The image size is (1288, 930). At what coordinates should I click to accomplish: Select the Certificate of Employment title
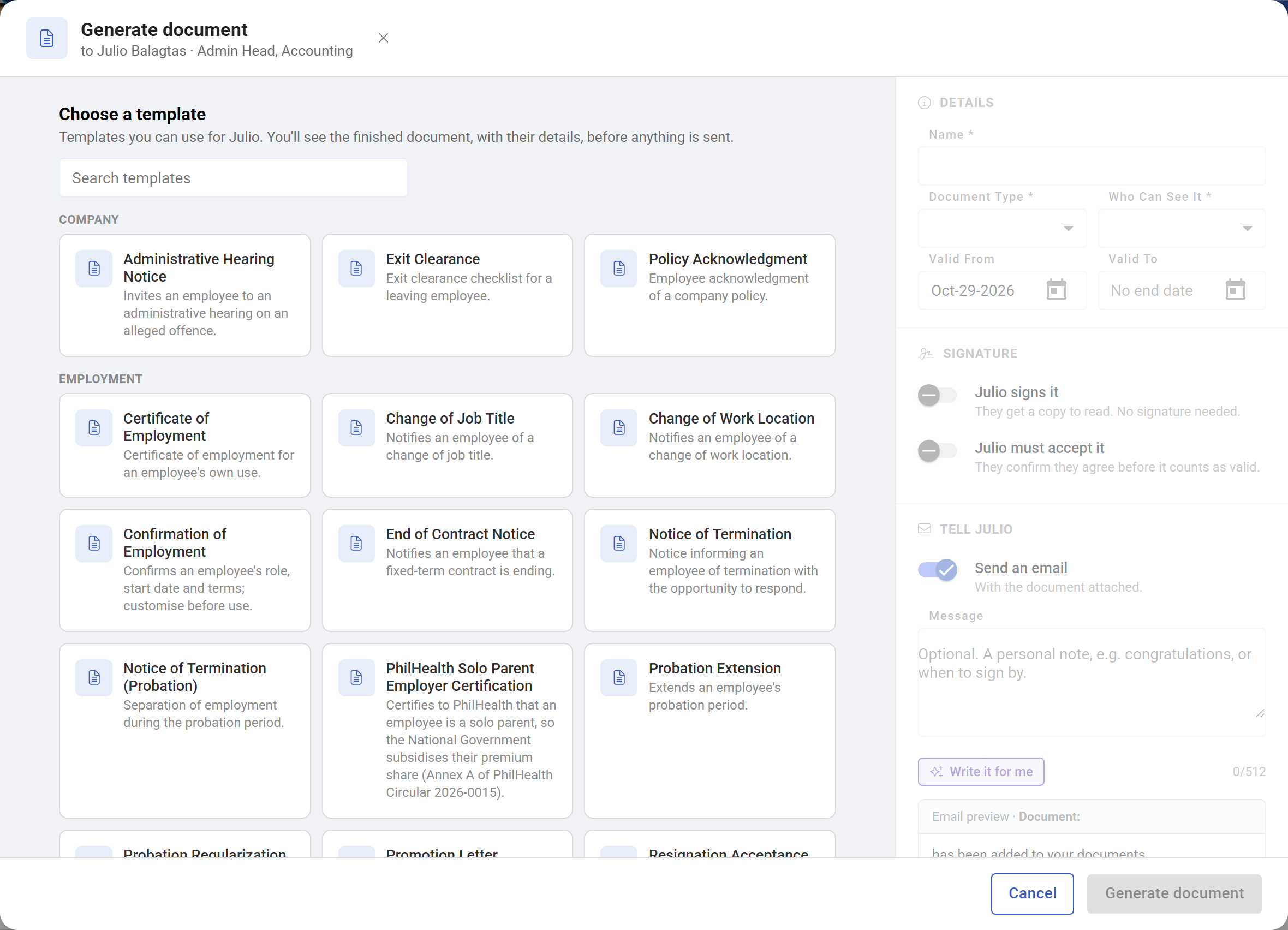coord(166,427)
